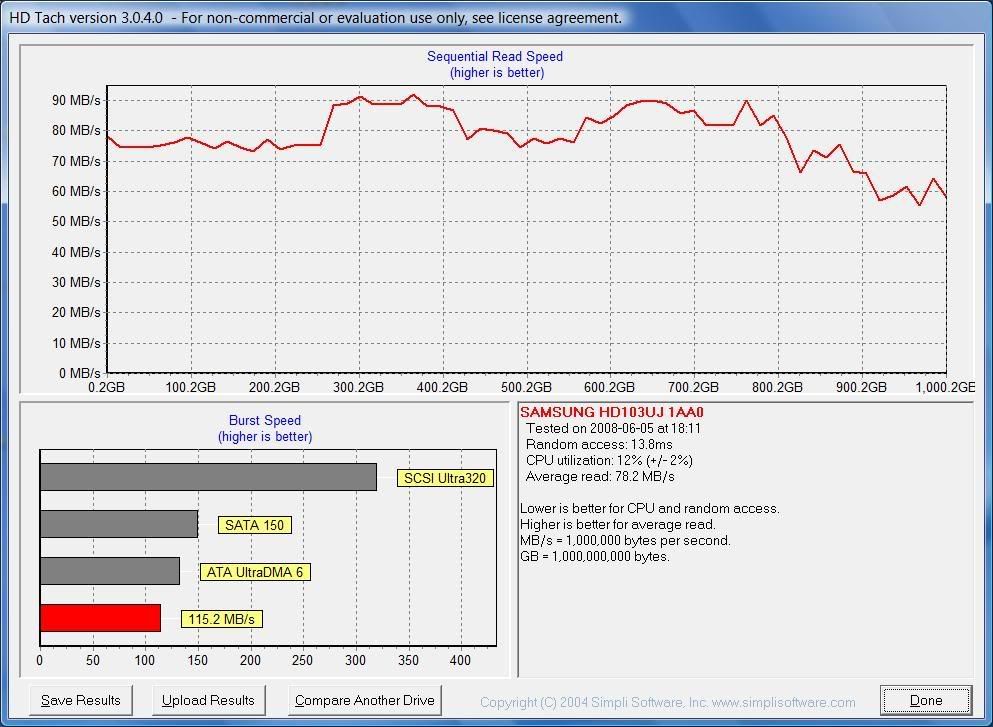Viewport: 993px width, 727px height.
Task: Click the CPU utilization 12% line
Action: (623, 460)
